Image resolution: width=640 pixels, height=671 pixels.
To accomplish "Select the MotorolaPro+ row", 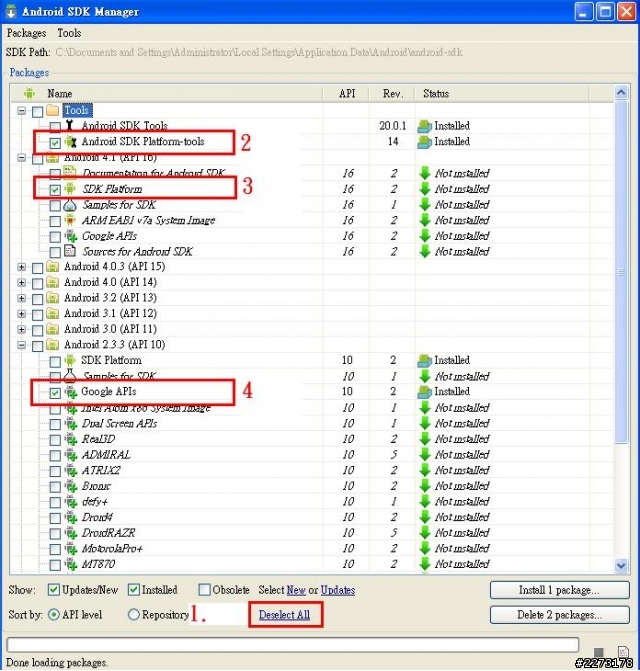I will click(314, 549).
